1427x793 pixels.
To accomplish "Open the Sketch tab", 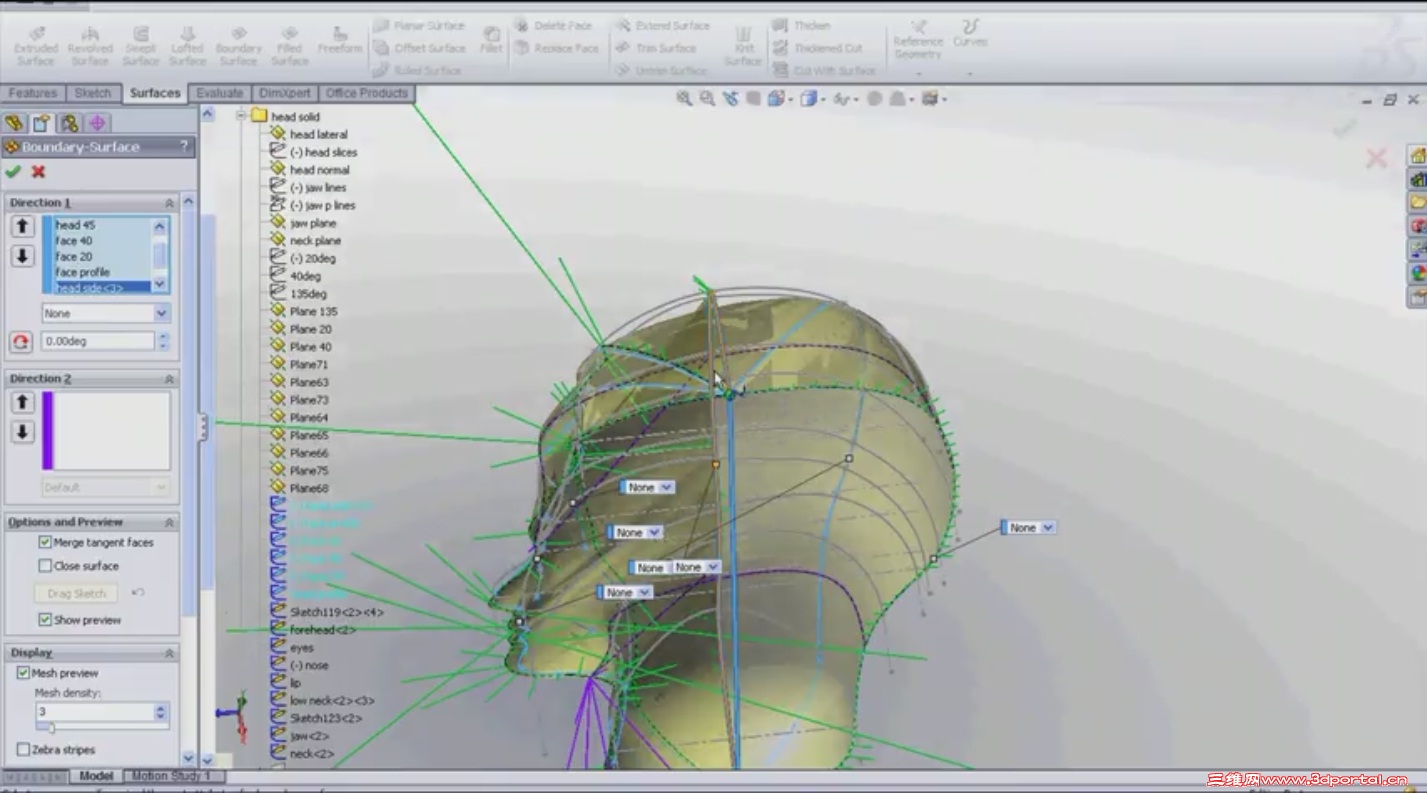I will tap(93, 93).
